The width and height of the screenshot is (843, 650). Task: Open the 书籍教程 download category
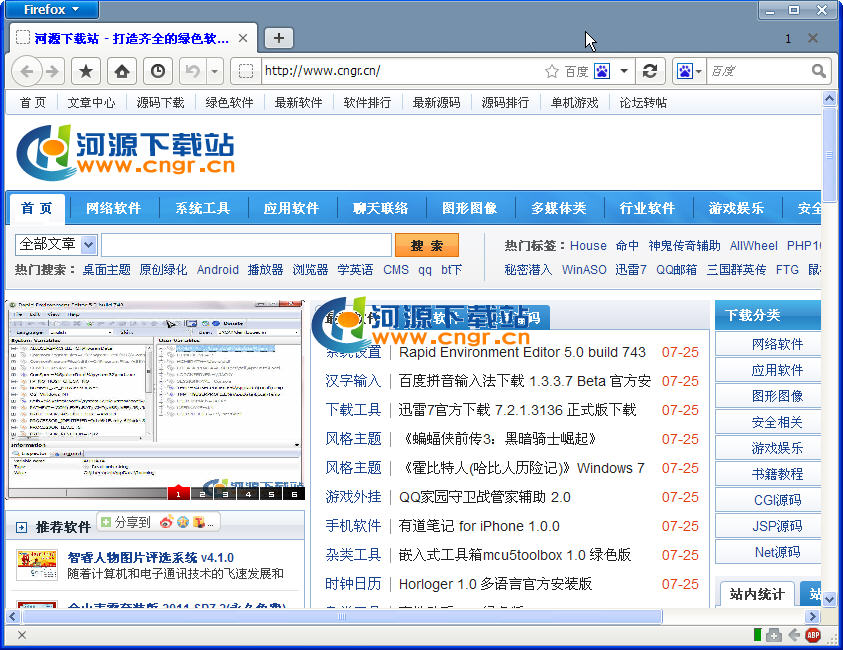(x=777, y=474)
